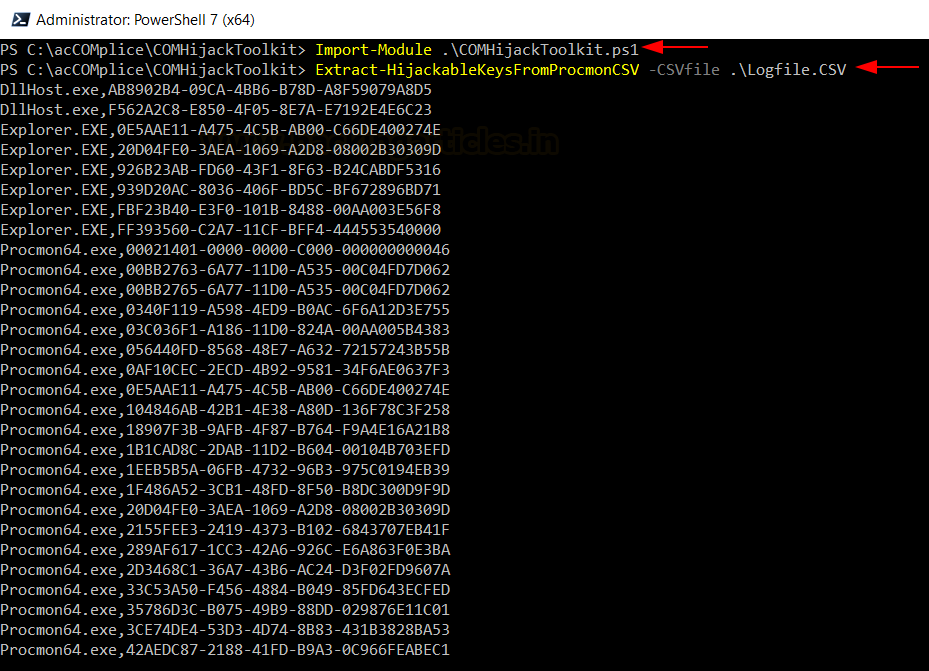Select the line Procmon64.exe,2155FEE3-2419-4373-B102-6843707EB41F
Viewport: 929px width, 671px height.
225,530
